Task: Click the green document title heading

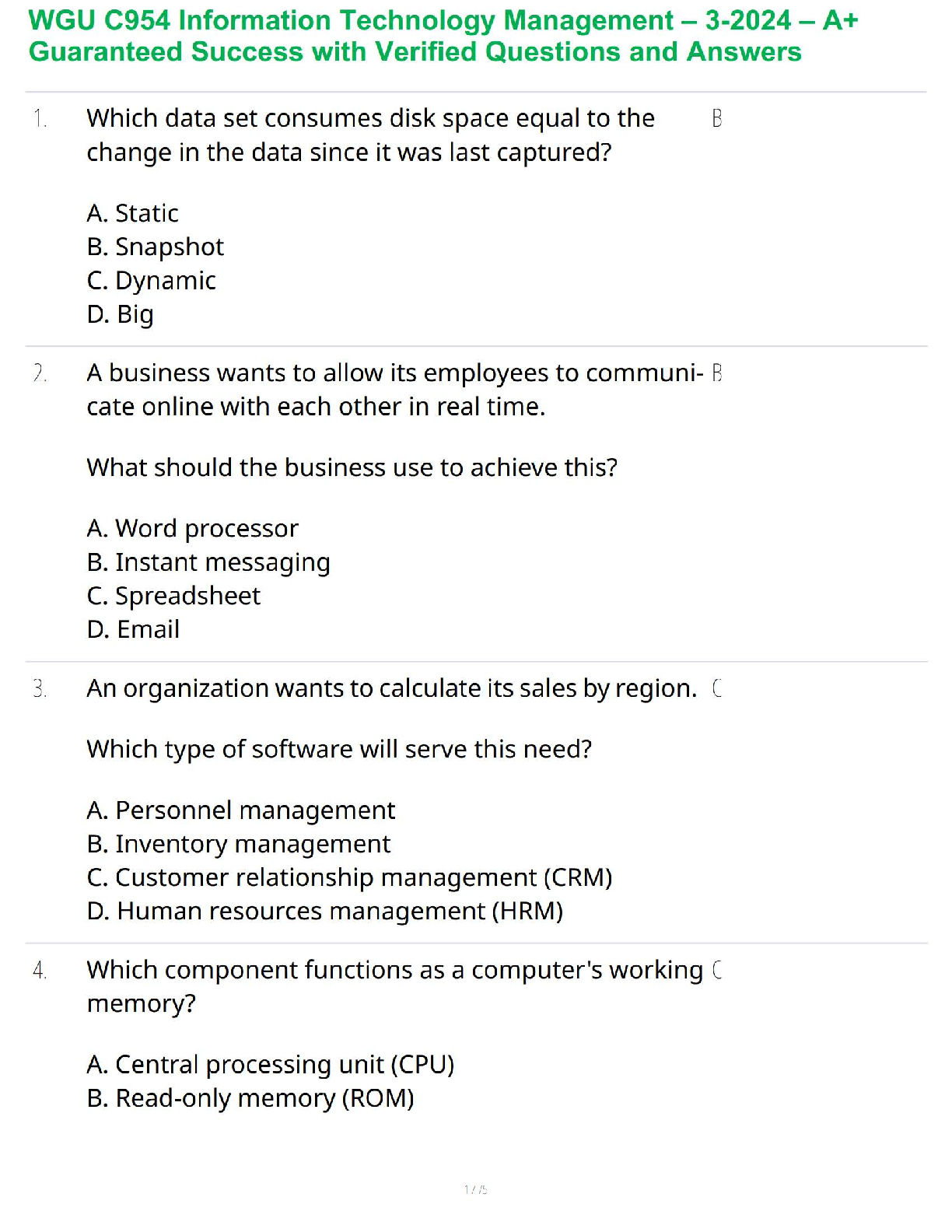Action: click(x=443, y=36)
